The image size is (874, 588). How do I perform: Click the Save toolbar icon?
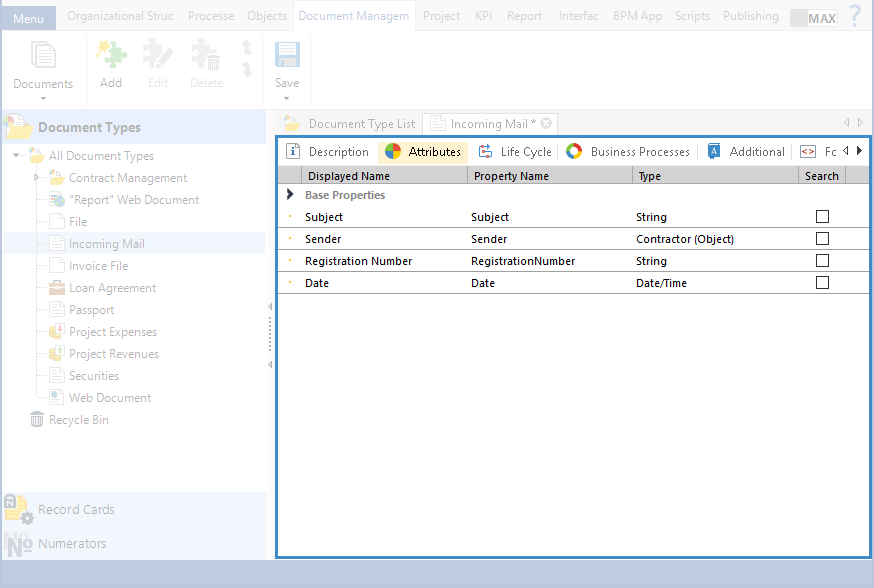coord(286,57)
